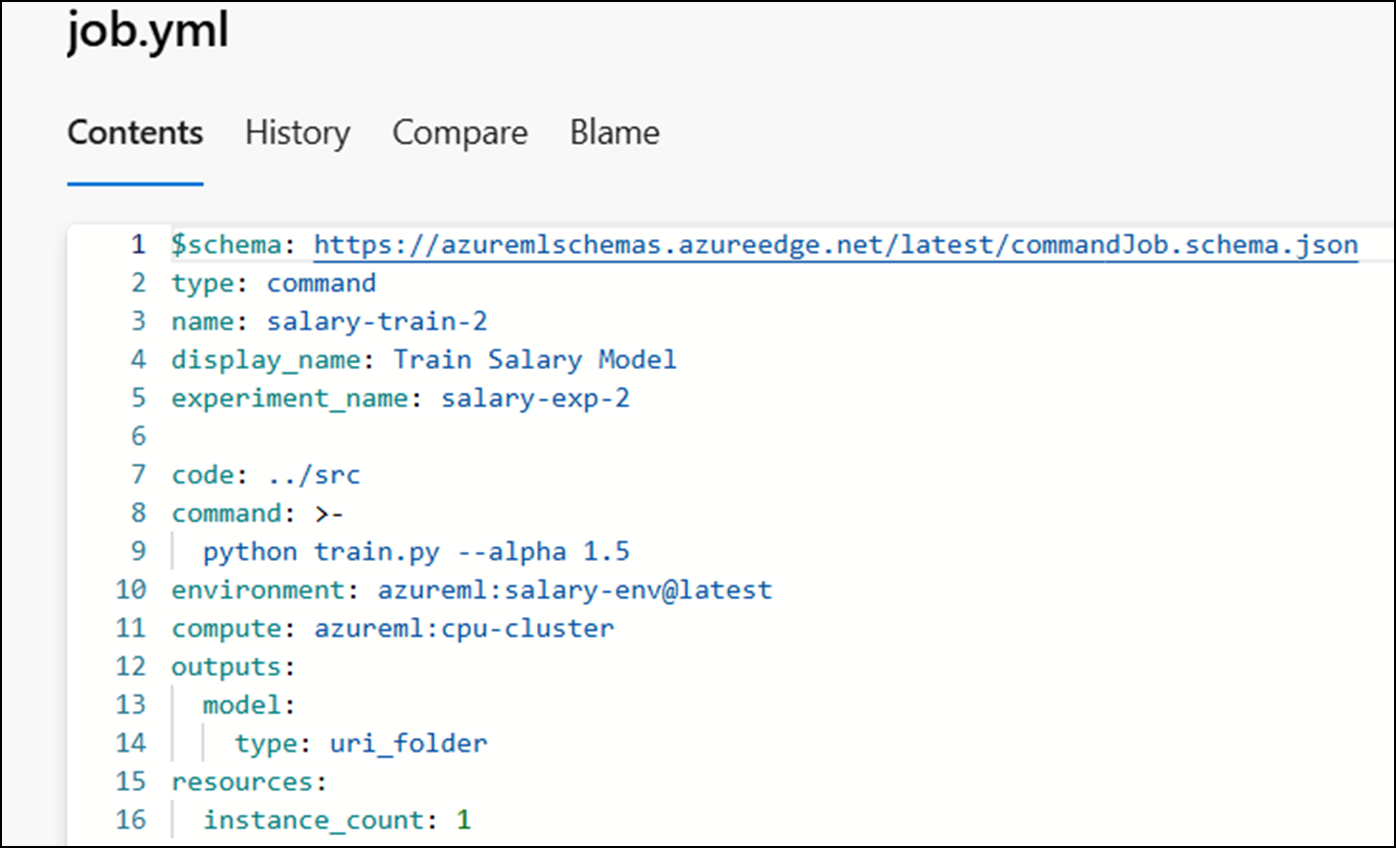Screen dimensions: 1396x848
Task: Click the 'command: >-' line
Action: tap(257, 513)
